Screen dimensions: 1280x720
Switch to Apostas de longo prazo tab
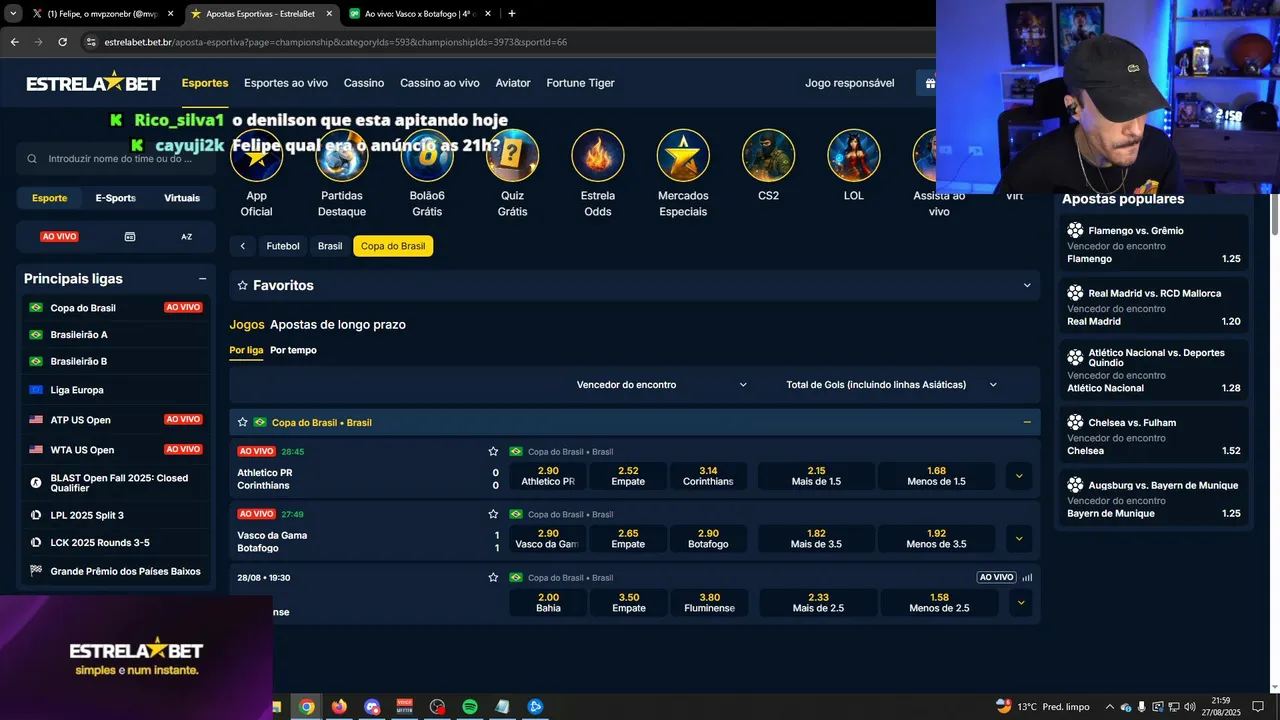tap(338, 325)
